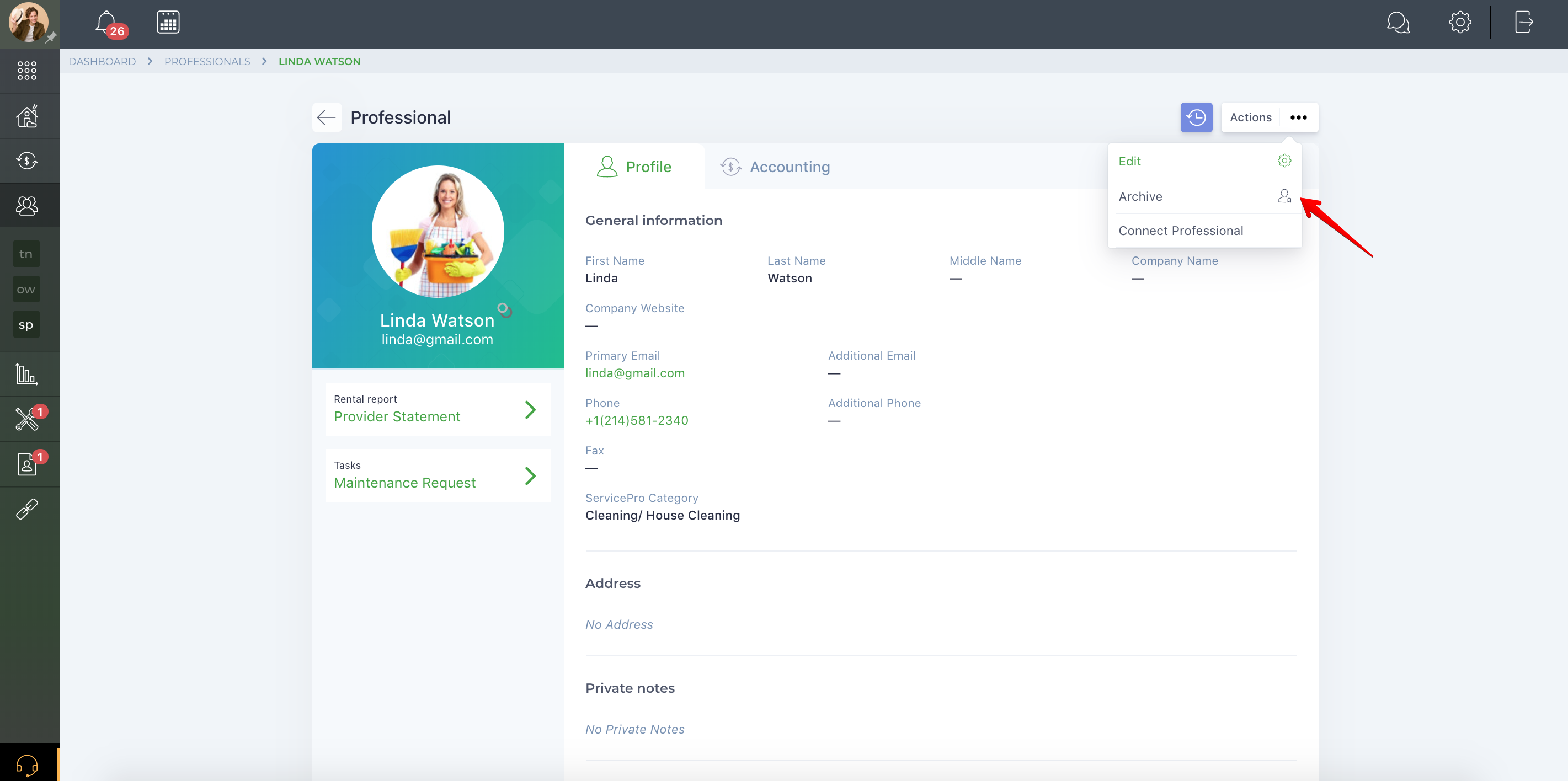Image resolution: width=1568 pixels, height=781 pixels.
Task: Select the 'ow' shortcut in sidebar
Action: (x=26, y=289)
